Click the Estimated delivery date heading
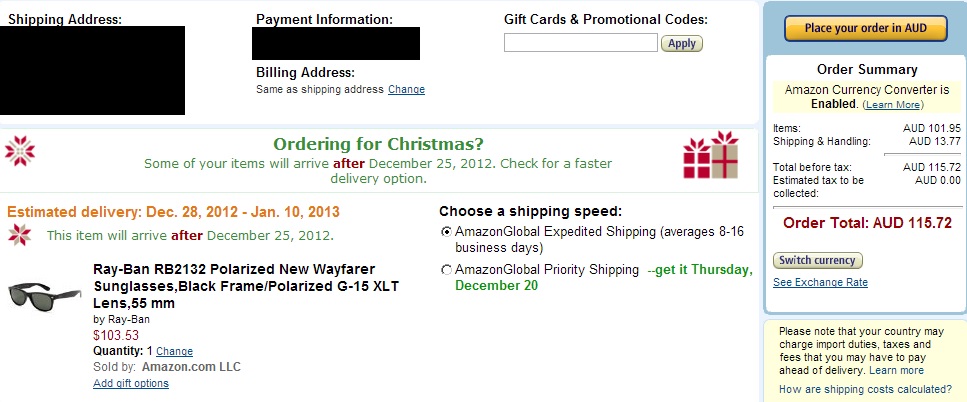 tap(173, 212)
